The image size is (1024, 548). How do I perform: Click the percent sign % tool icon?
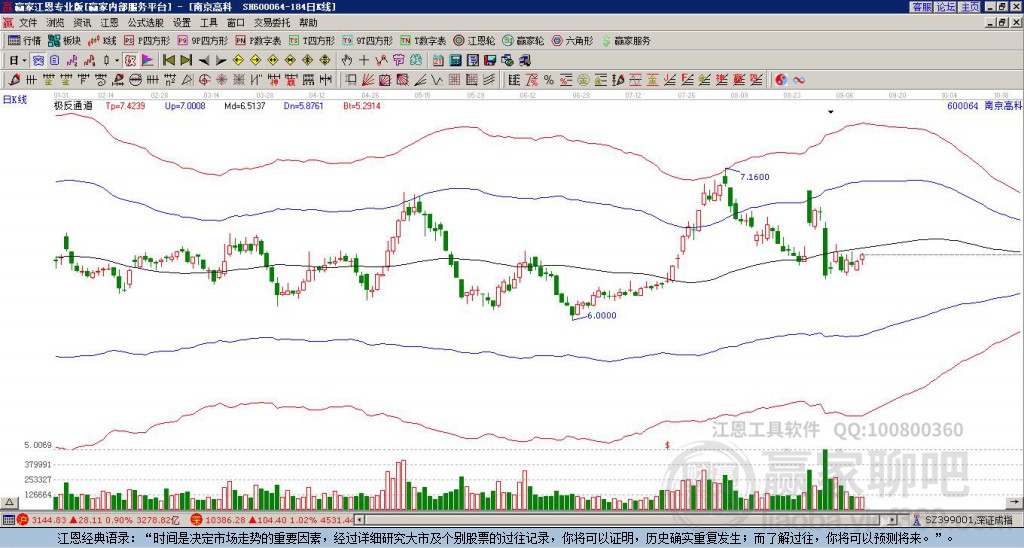coord(549,80)
